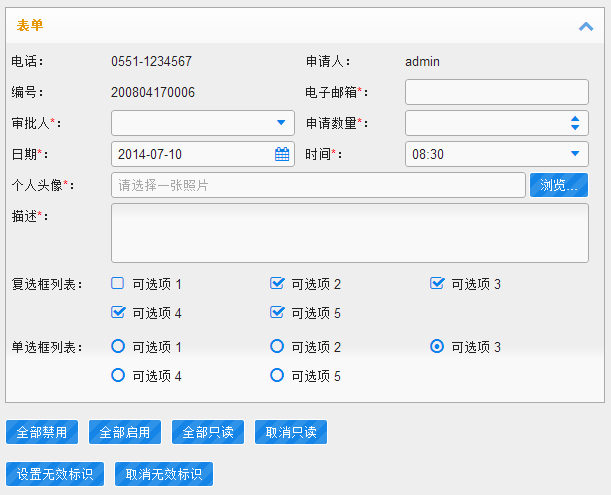Select radio button 可选项 1

[118, 346]
